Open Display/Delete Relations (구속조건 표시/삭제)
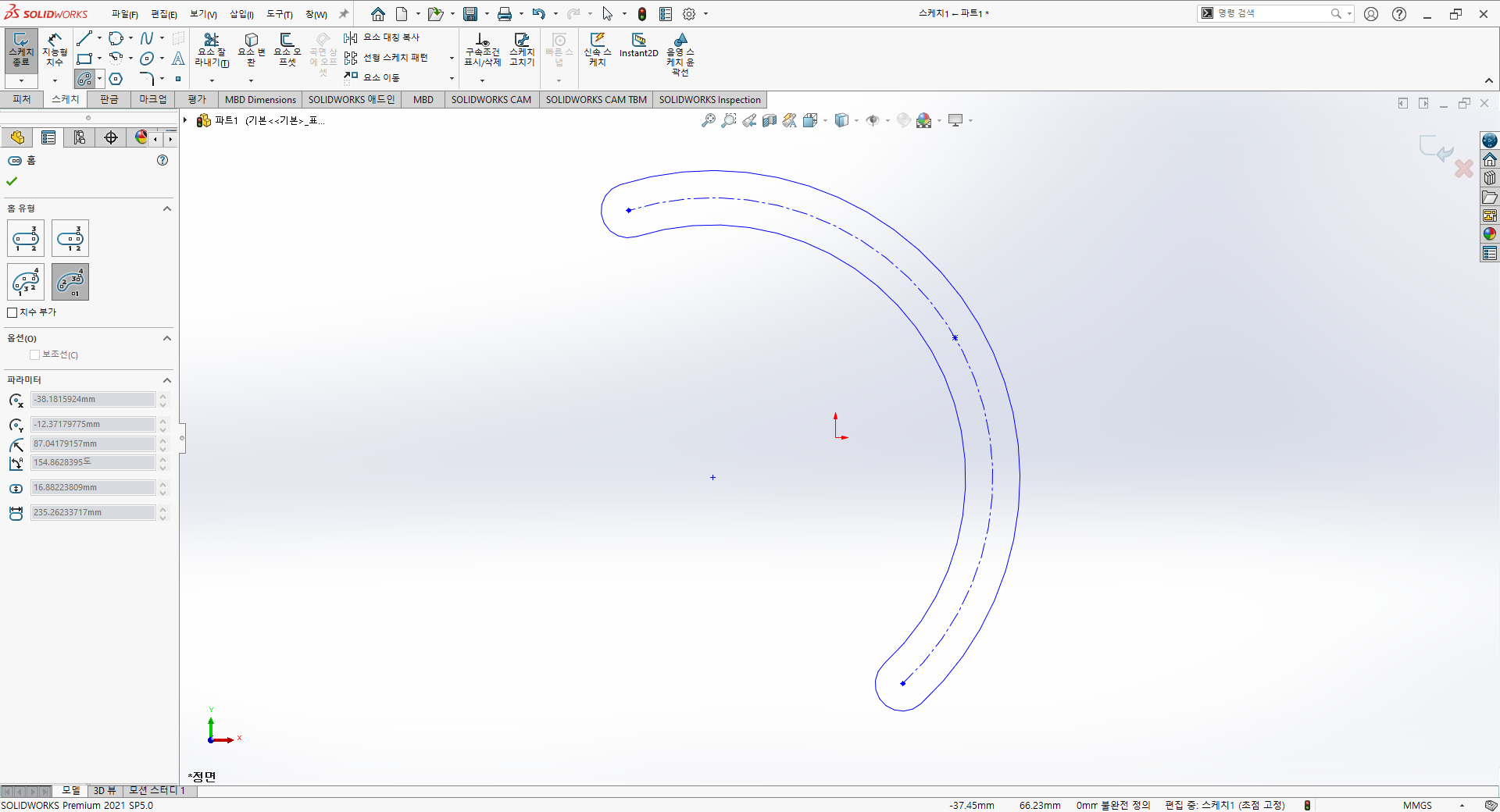 coord(482,50)
